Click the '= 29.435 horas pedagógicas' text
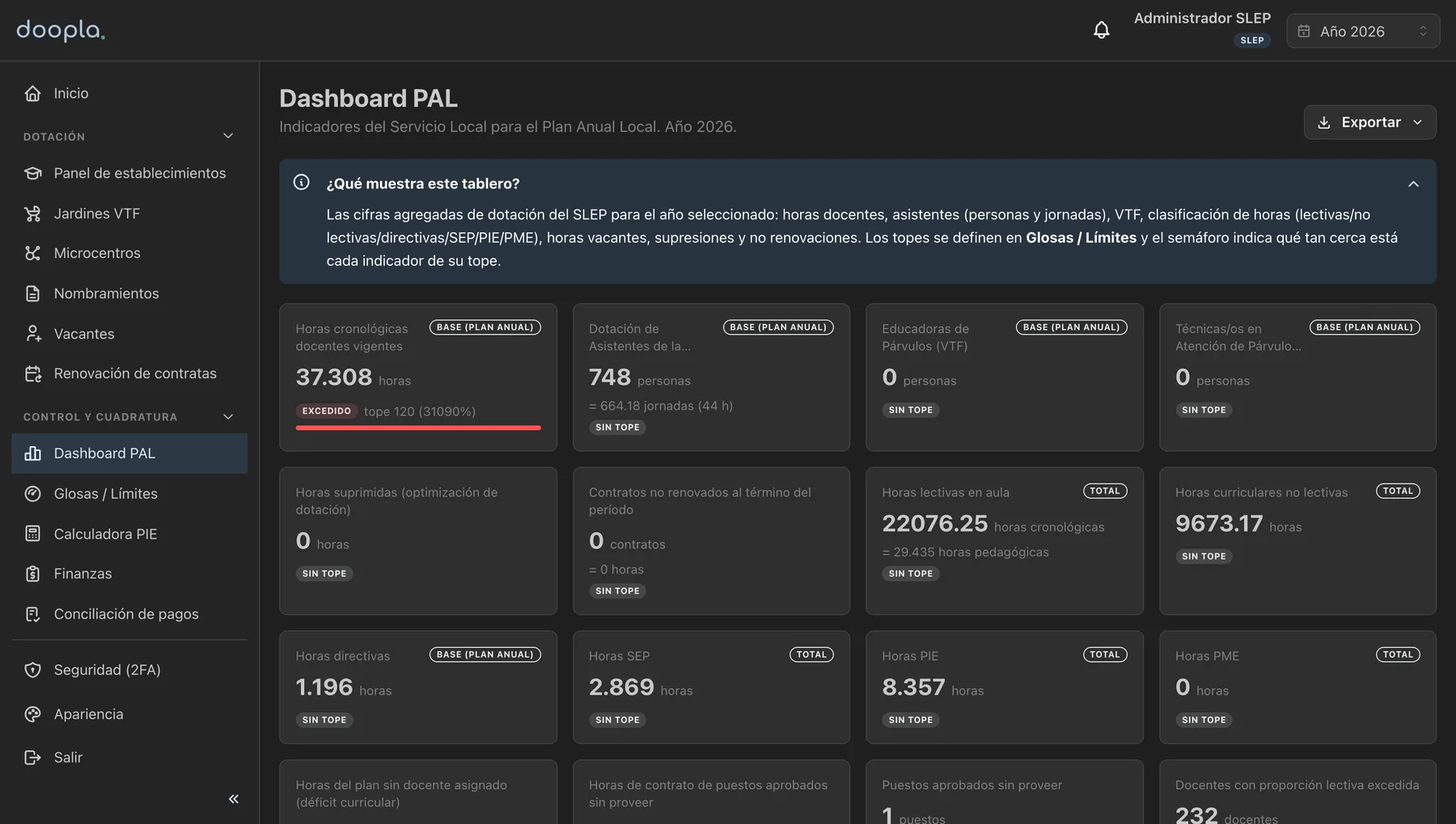 965,552
